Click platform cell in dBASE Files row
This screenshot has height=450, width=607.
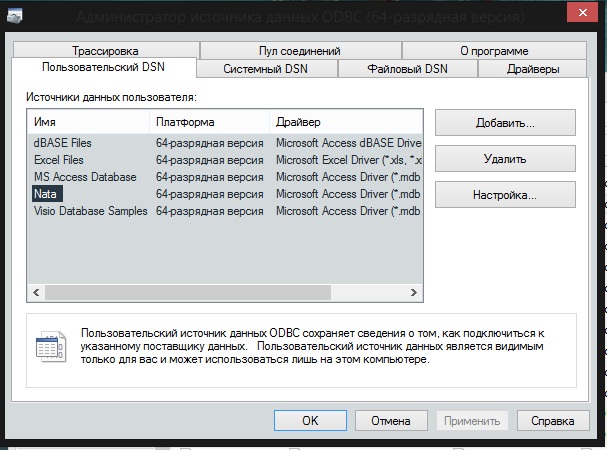(x=209, y=143)
